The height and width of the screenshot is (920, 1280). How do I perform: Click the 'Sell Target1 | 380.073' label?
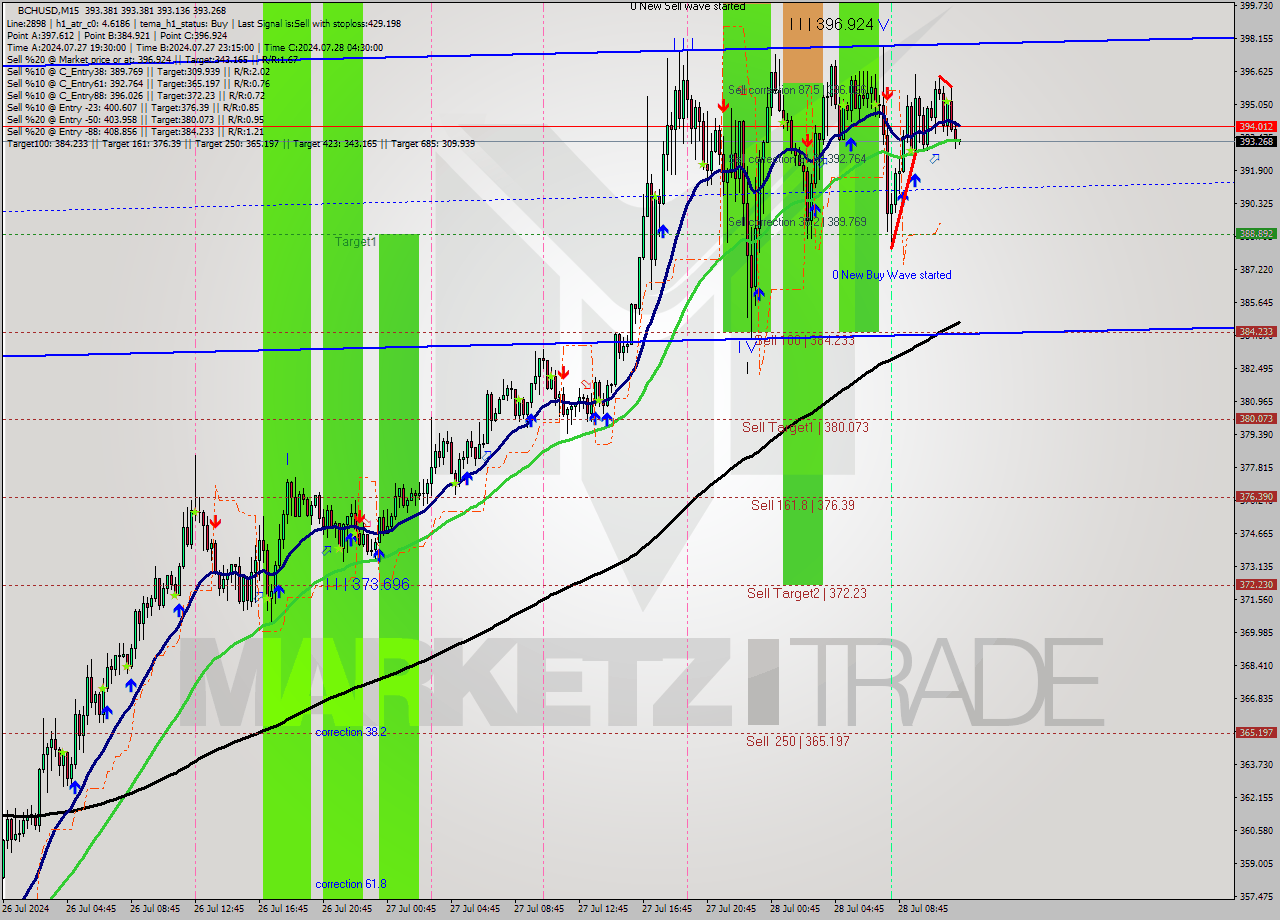(805, 427)
